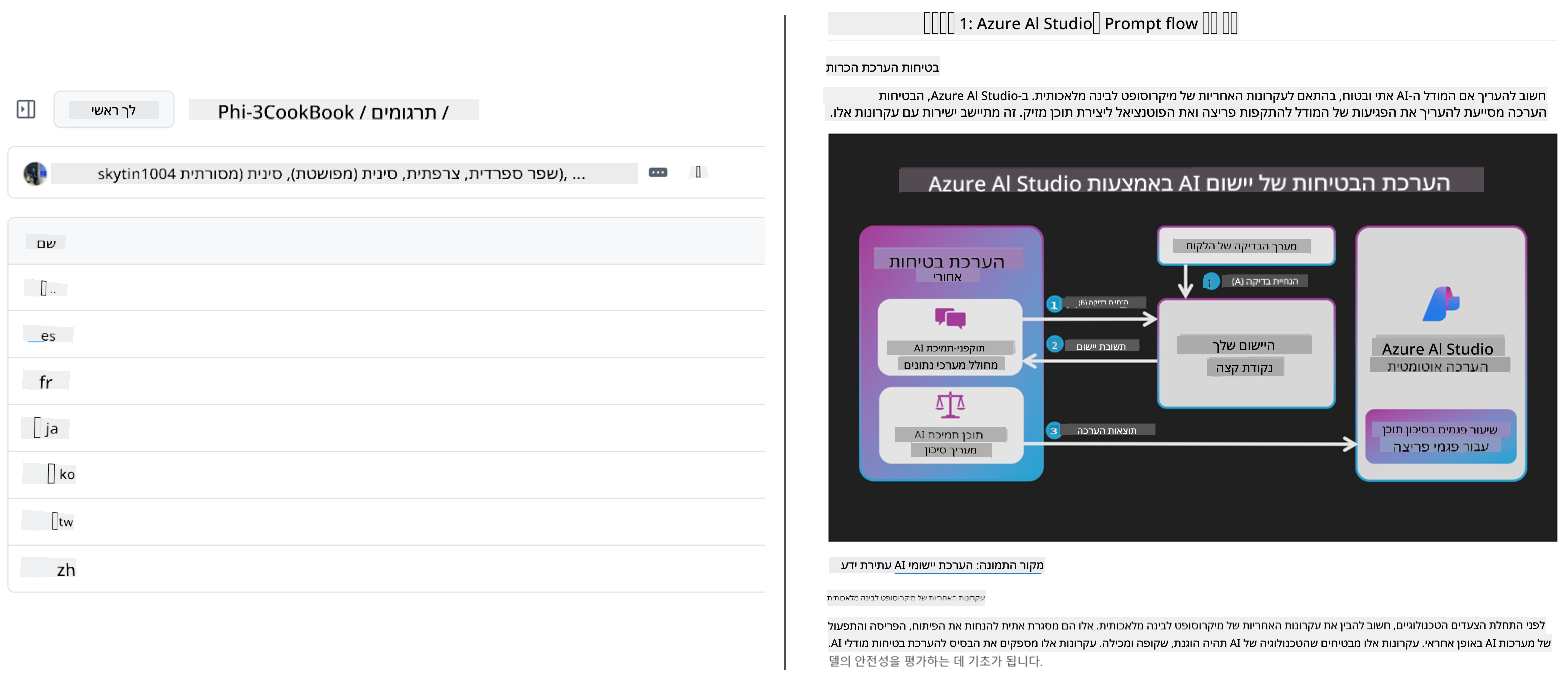Navigate up via the '..' parent directory row
The height and width of the screenshot is (681, 1566).
pos(386,289)
